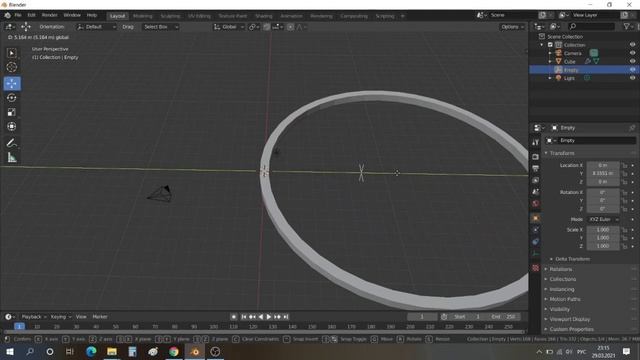Toggle snapping magnet in viewport header
This screenshot has height=360, width=640.
coord(267,27)
